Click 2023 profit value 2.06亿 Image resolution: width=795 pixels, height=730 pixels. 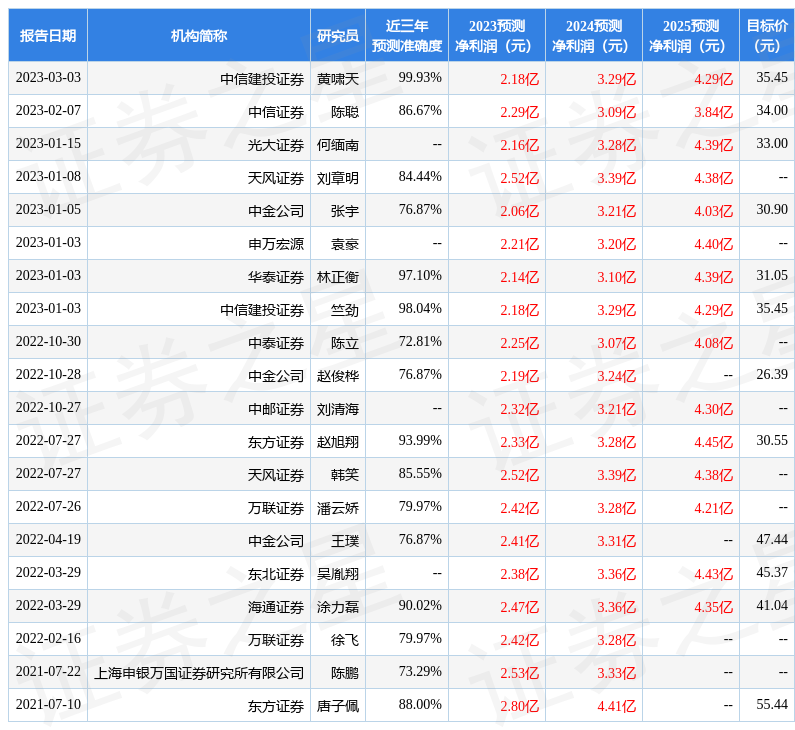[x=520, y=211]
